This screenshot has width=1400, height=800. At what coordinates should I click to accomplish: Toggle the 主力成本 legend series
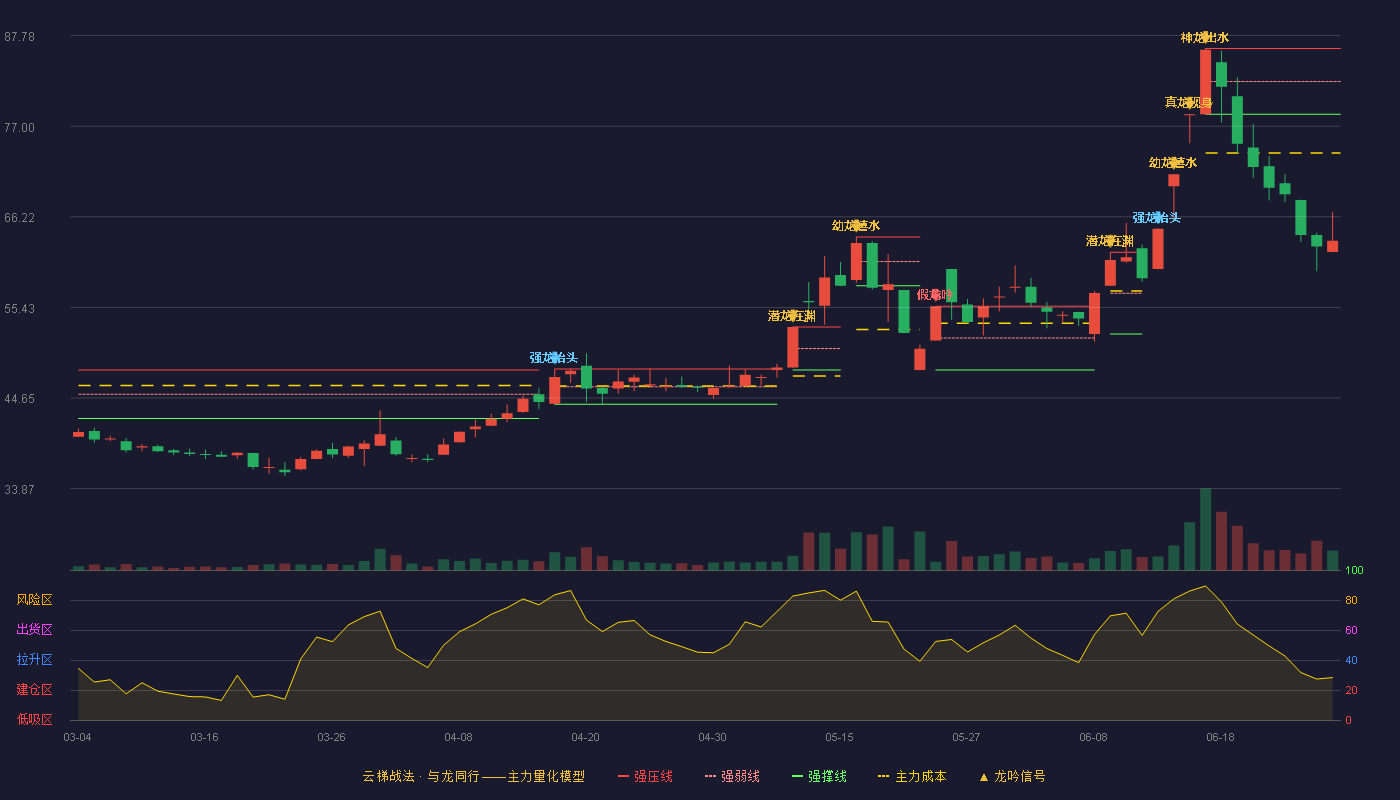point(912,776)
